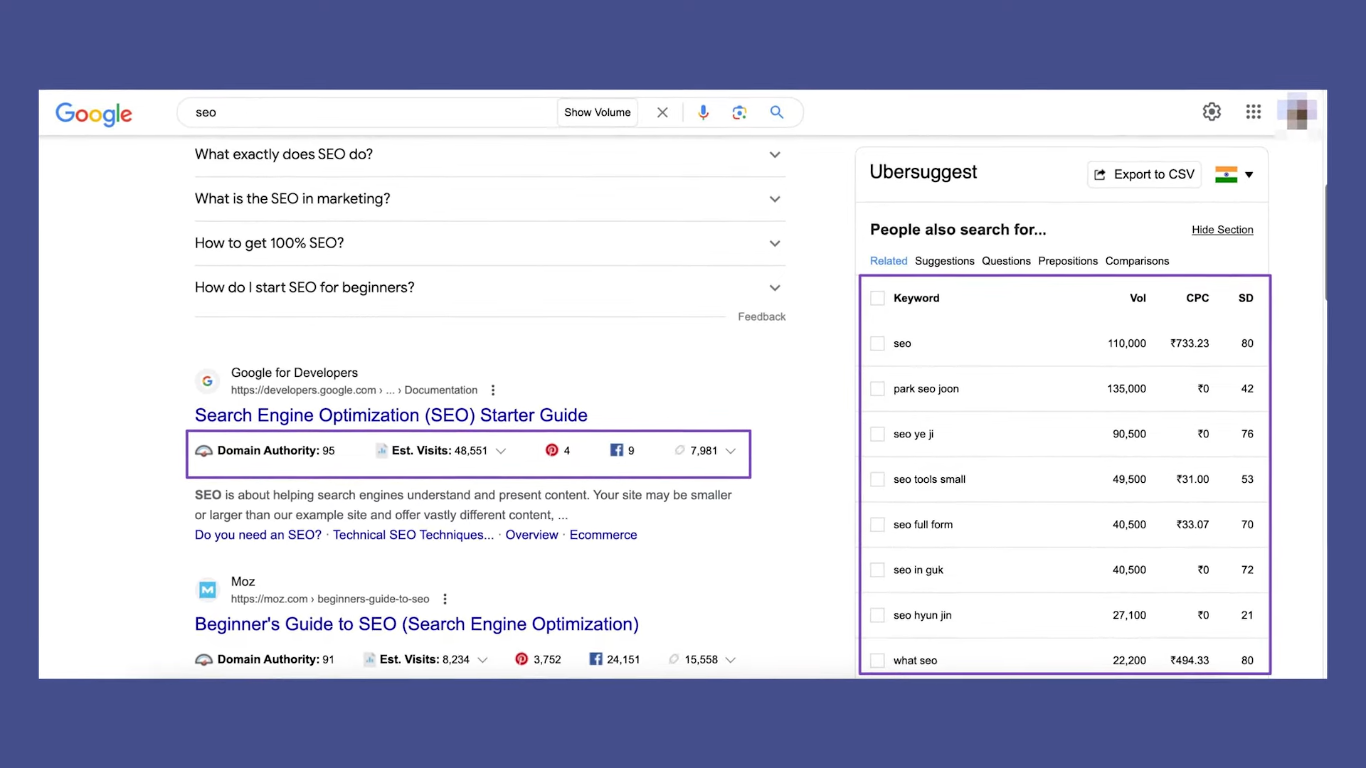Viewport: 1366px width, 768px height.
Task: Click the three-dot menu beside developers.google.com
Action: tap(493, 390)
